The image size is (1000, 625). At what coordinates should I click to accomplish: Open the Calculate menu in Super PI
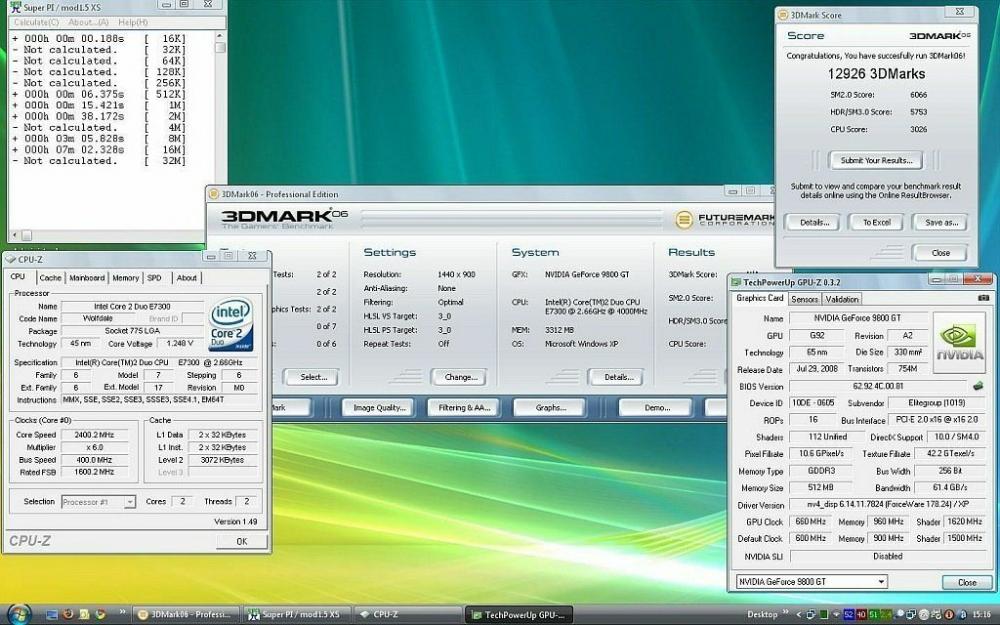click(x=36, y=21)
